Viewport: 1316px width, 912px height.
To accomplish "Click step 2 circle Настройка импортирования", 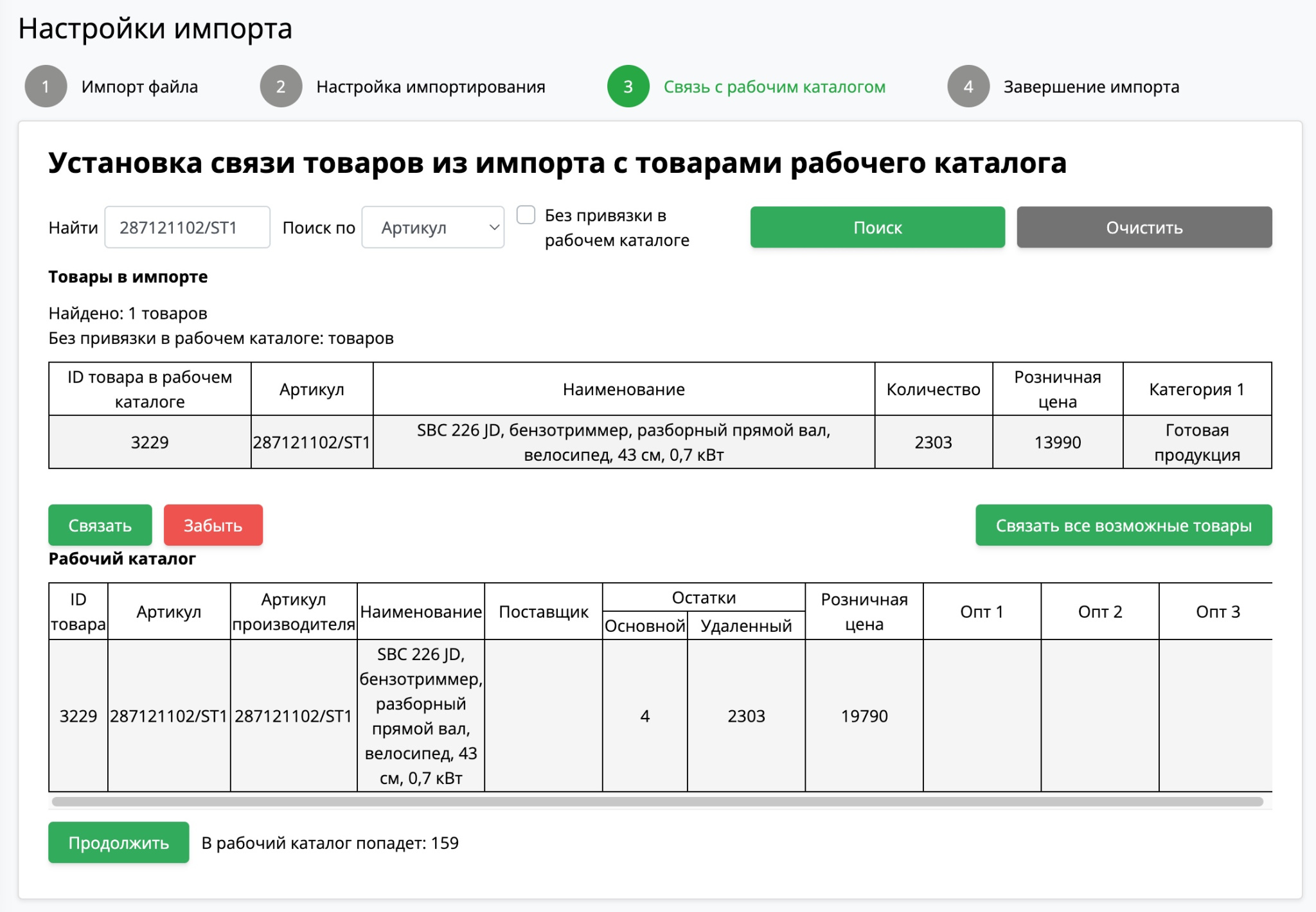I will [281, 86].
